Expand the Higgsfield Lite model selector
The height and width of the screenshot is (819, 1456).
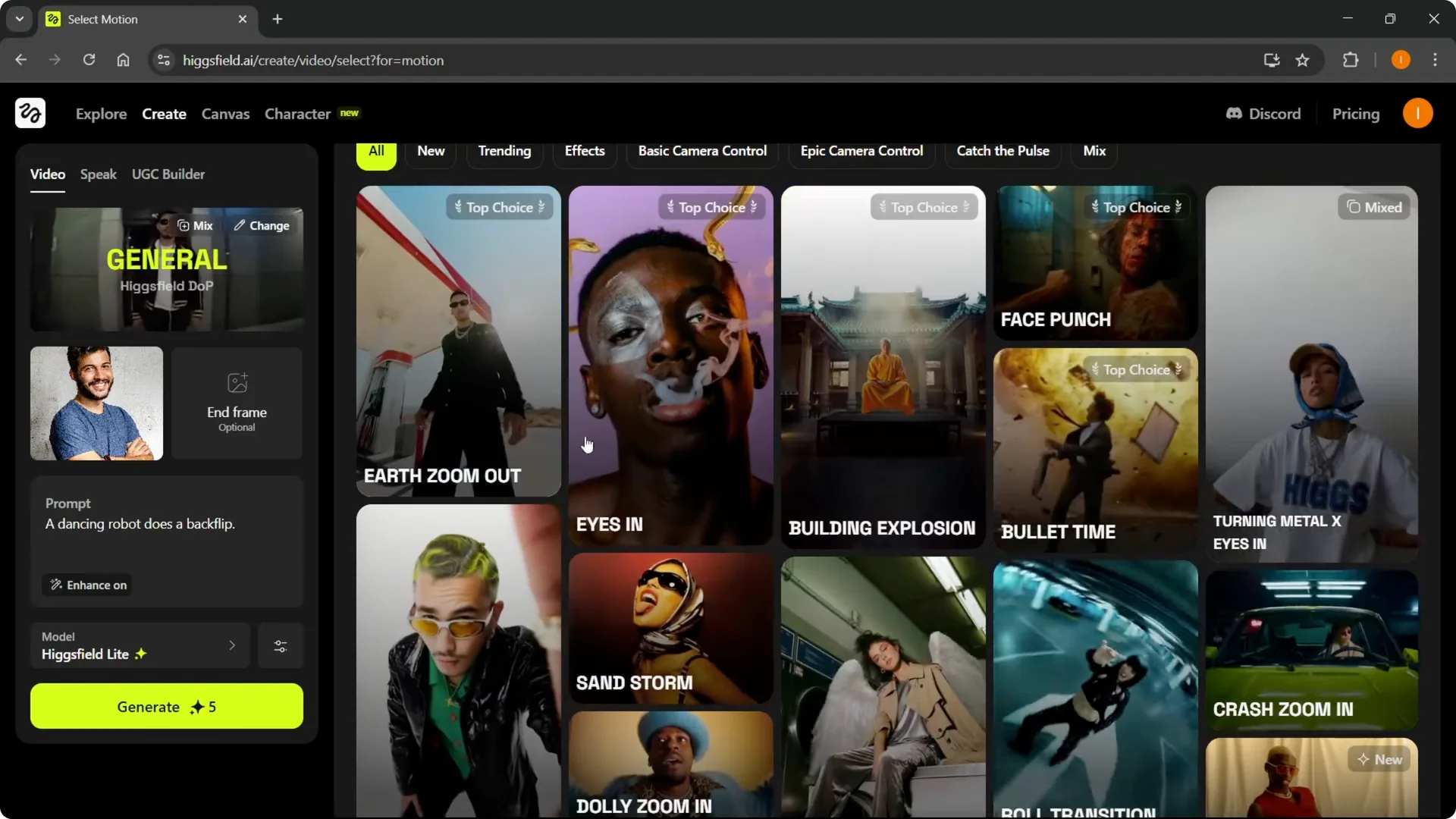tap(140, 645)
